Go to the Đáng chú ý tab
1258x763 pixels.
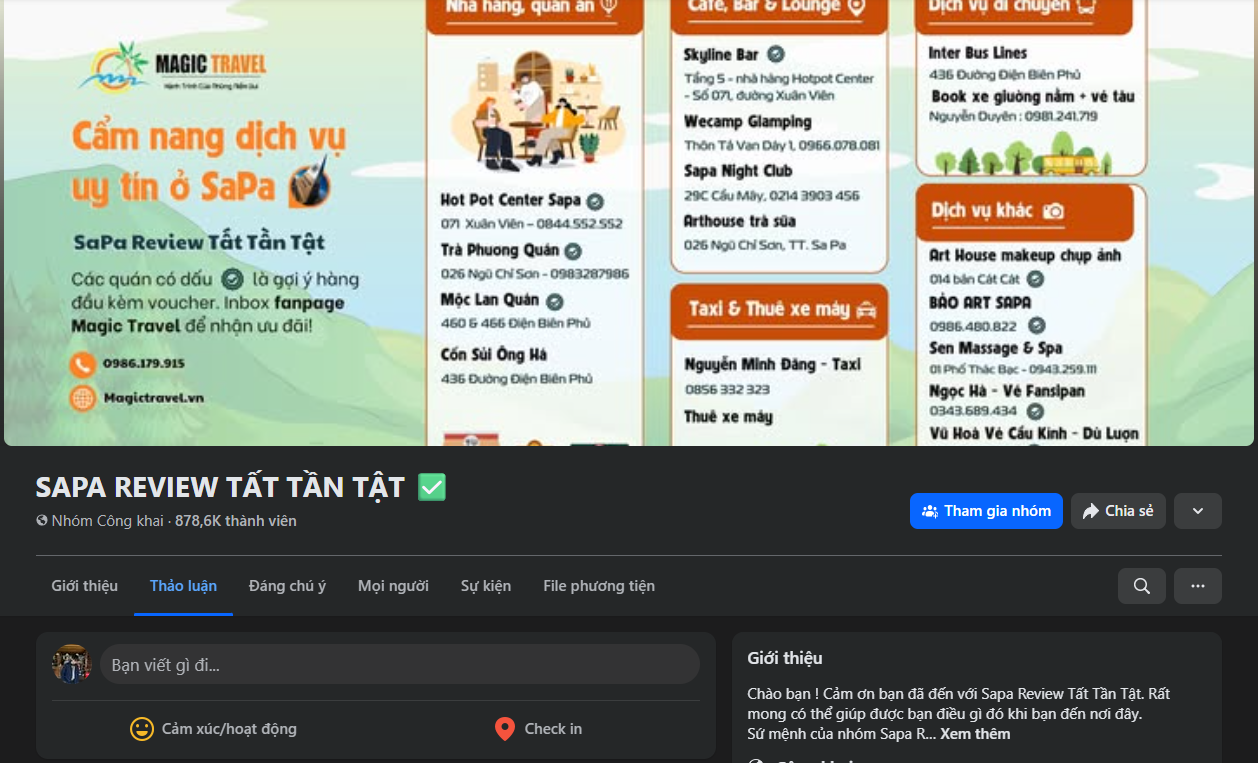[x=288, y=586]
